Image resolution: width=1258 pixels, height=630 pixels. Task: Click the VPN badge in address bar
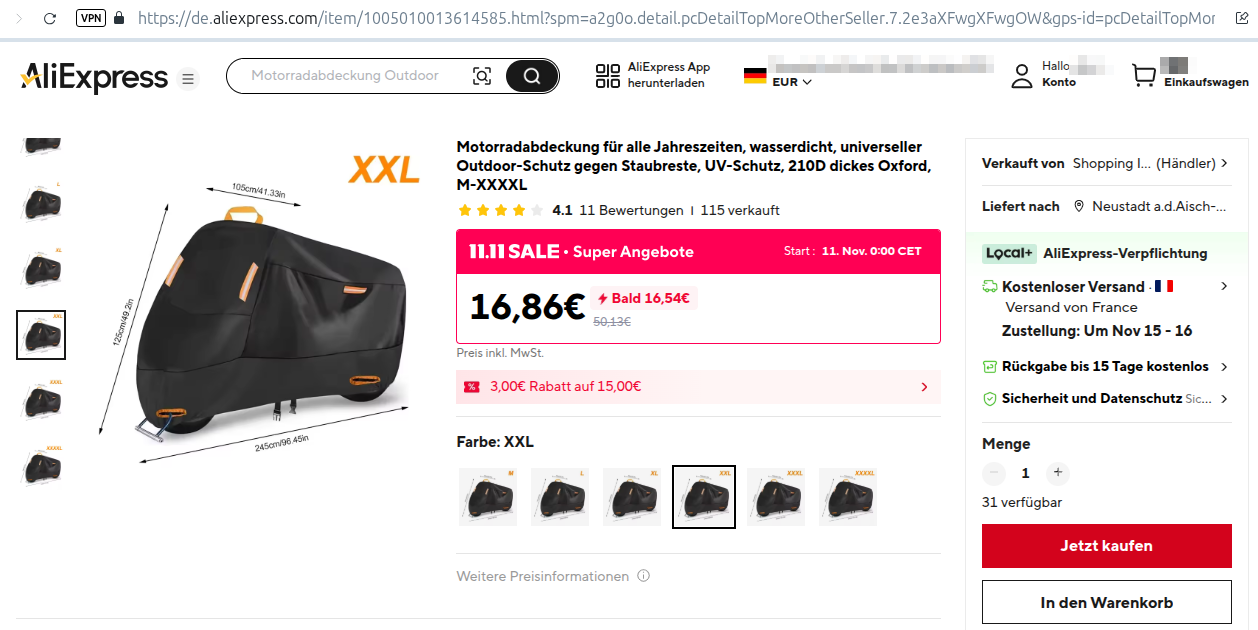coord(90,18)
